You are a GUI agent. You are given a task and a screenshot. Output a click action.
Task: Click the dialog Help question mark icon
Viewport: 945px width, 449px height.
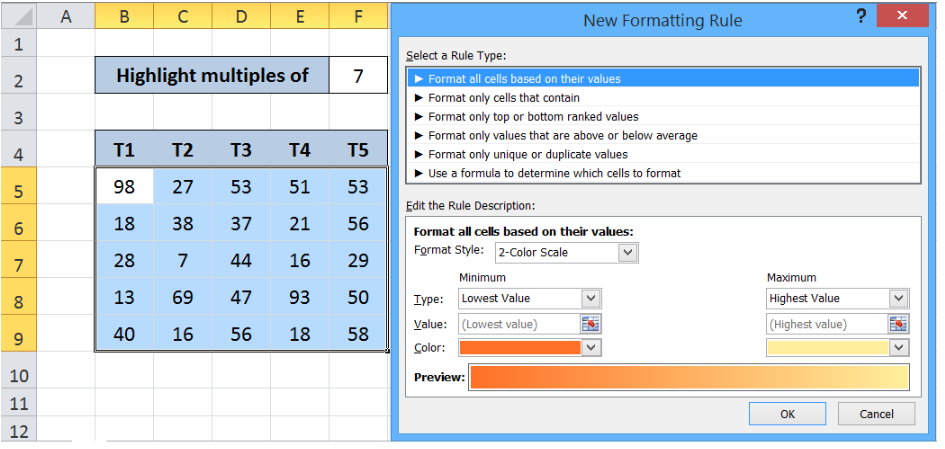click(x=861, y=16)
